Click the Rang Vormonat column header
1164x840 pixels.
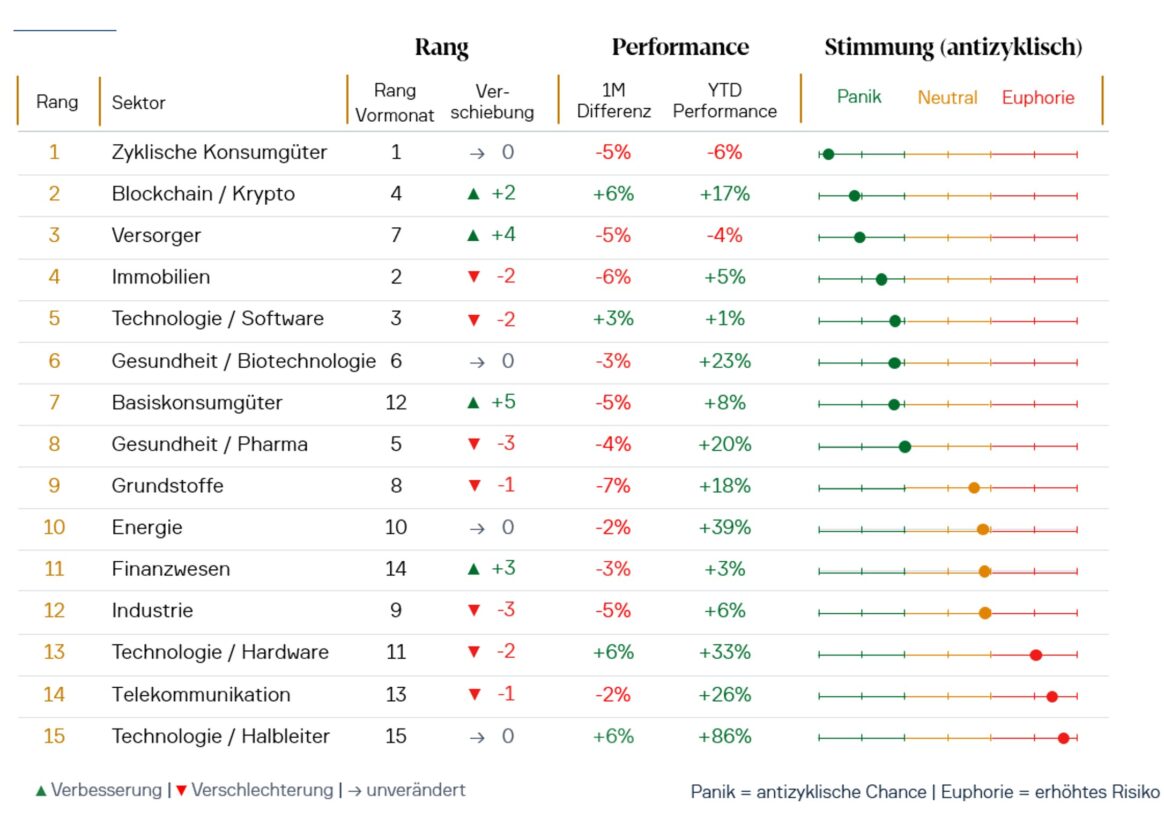coord(395,102)
